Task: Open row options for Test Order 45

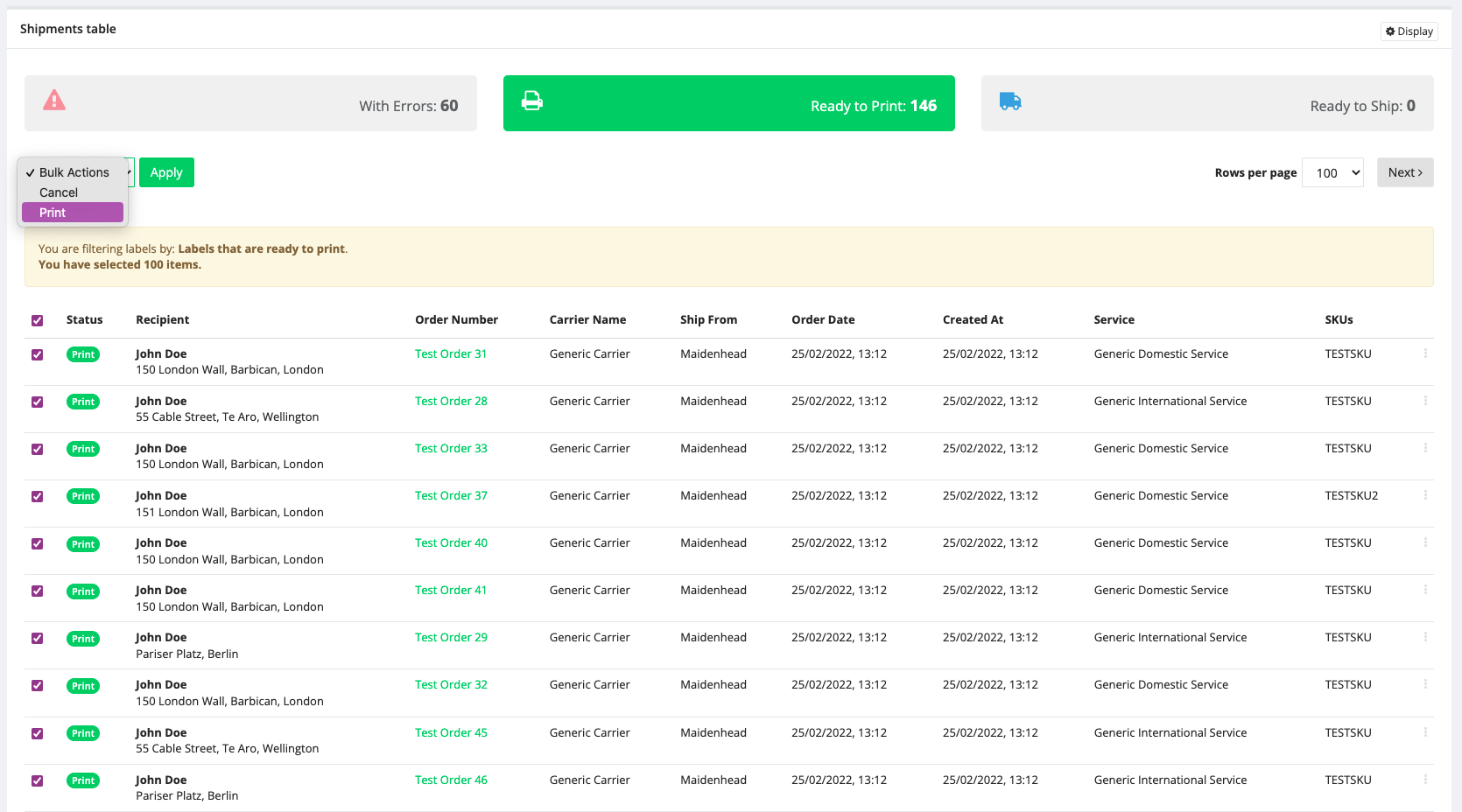Action: pos(1425,732)
